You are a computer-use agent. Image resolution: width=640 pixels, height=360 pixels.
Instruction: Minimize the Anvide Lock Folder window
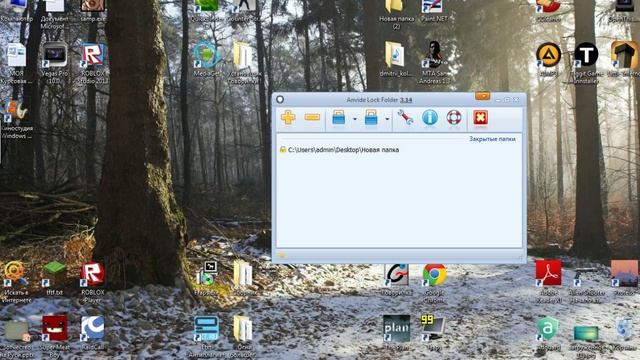pyautogui.click(x=498, y=100)
